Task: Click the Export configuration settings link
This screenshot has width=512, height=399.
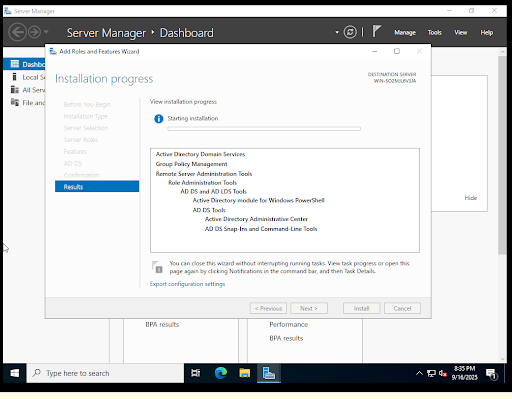Action: 187,284
